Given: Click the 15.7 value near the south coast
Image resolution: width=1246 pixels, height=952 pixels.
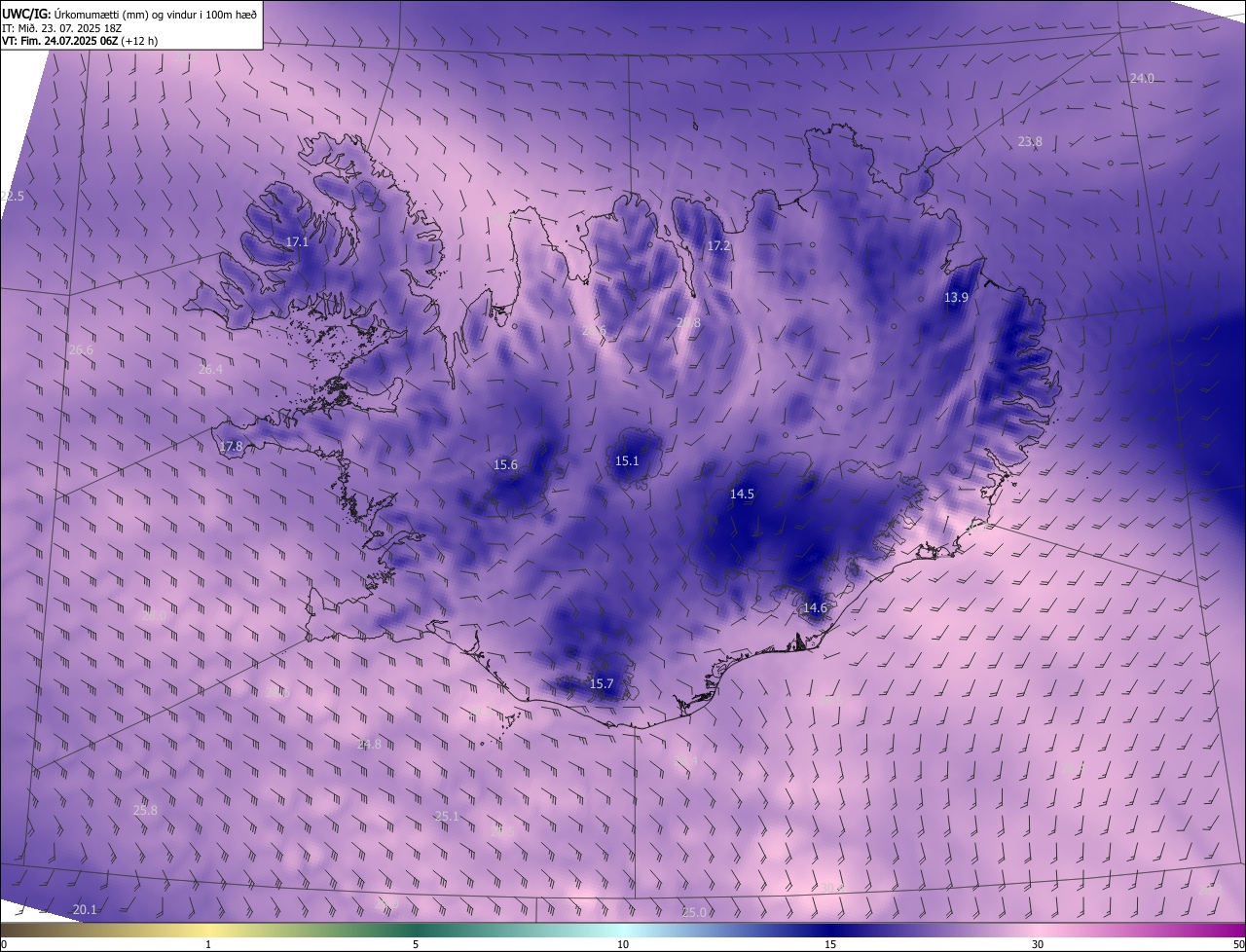Looking at the screenshot, I should pyautogui.click(x=602, y=684).
